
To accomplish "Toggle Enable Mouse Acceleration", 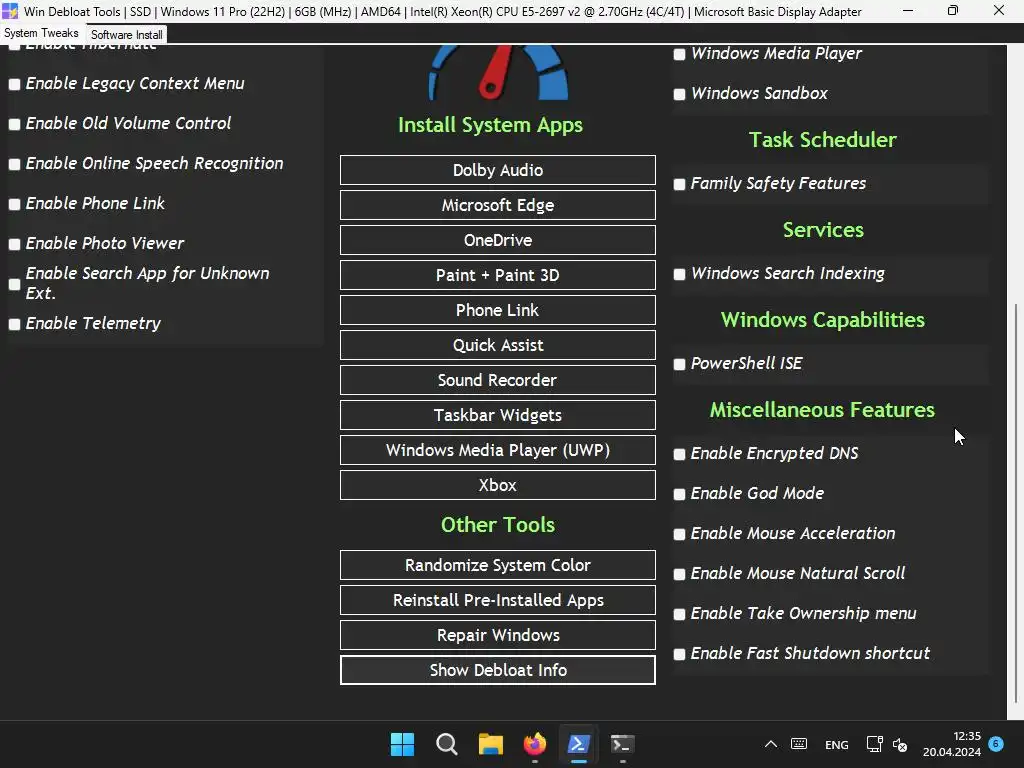I will (679, 534).
